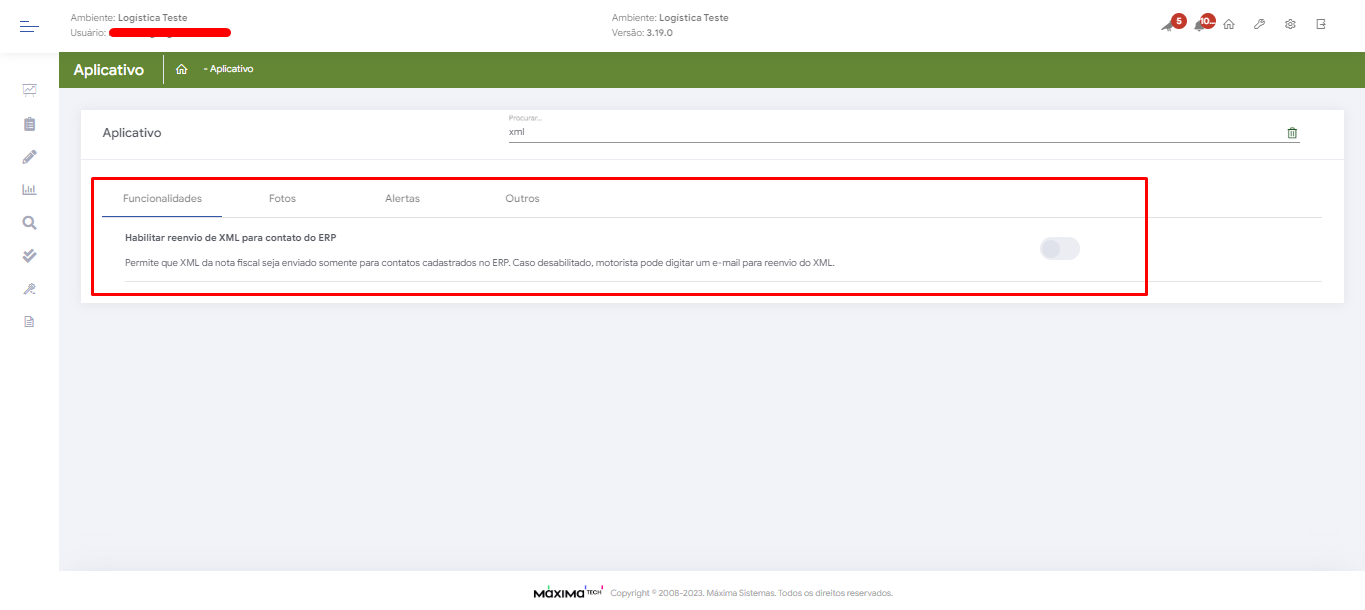Image resolution: width=1365 pixels, height=610 pixels.
Task: Open megaphone announcements with badge 5
Action: pyautogui.click(x=1172, y=23)
